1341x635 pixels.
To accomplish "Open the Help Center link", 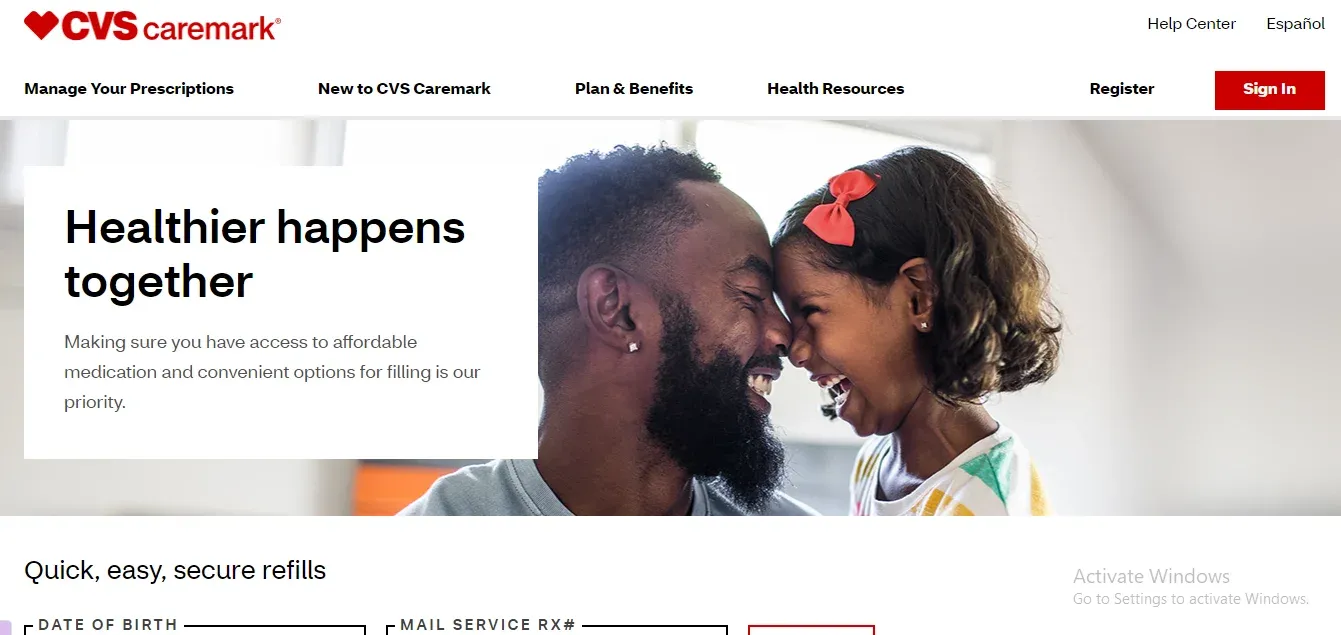I will click(x=1191, y=24).
